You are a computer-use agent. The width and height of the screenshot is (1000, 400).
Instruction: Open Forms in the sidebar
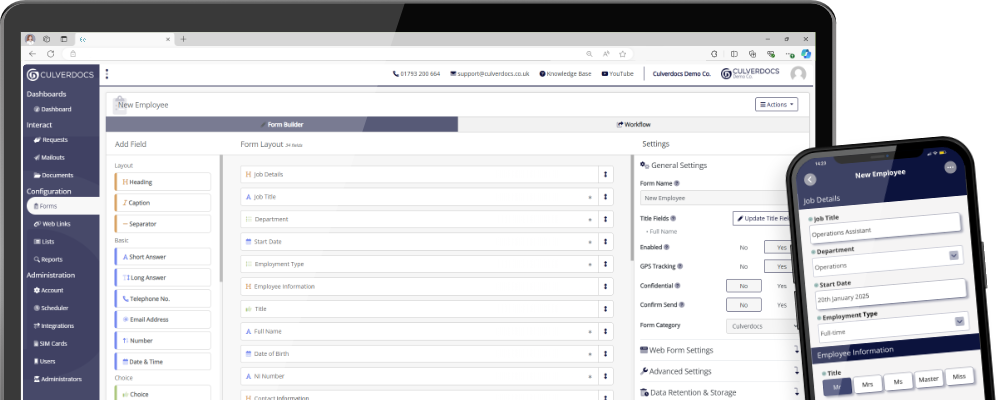[x=63, y=206]
